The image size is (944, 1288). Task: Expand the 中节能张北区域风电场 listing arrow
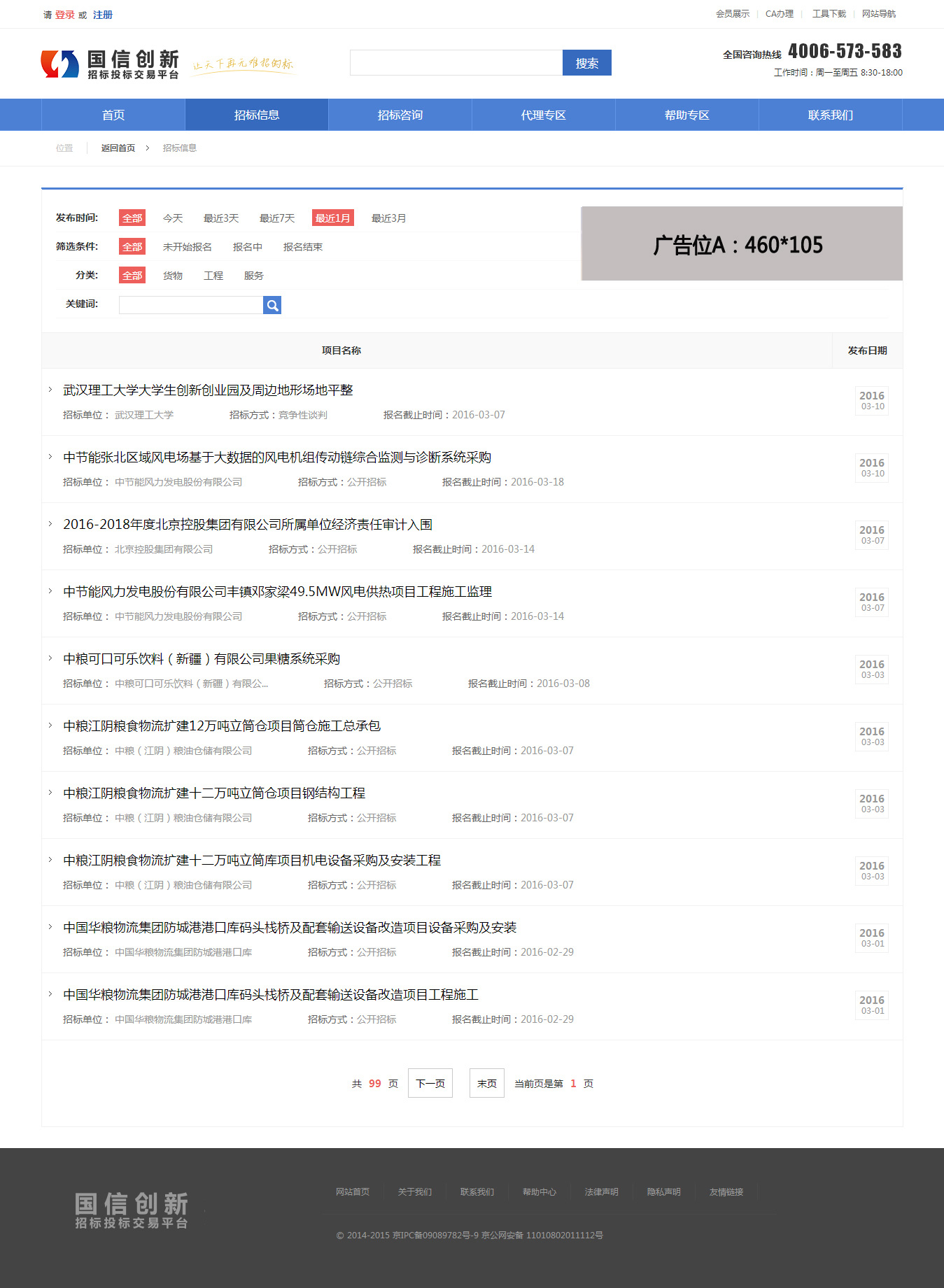click(x=50, y=457)
